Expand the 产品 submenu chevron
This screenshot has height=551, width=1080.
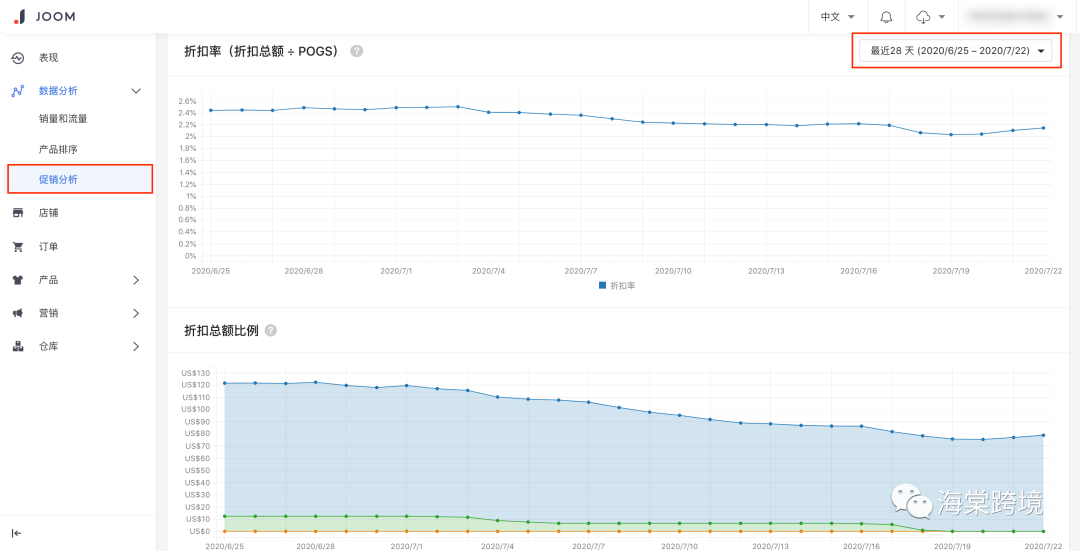(136, 280)
